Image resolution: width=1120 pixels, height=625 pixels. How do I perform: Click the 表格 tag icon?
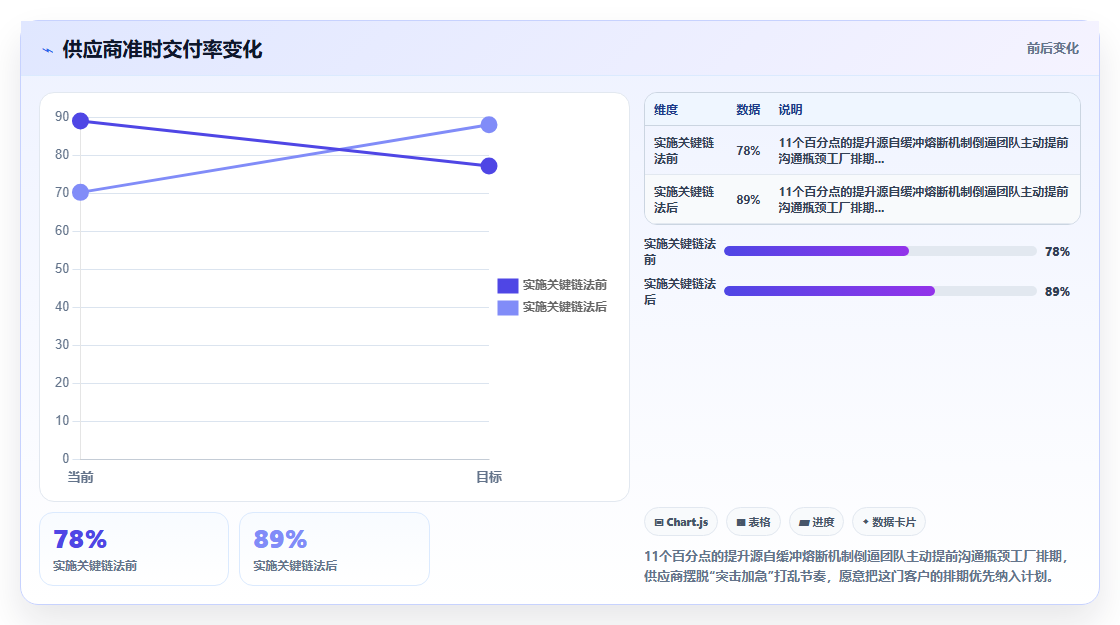pos(741,522)
